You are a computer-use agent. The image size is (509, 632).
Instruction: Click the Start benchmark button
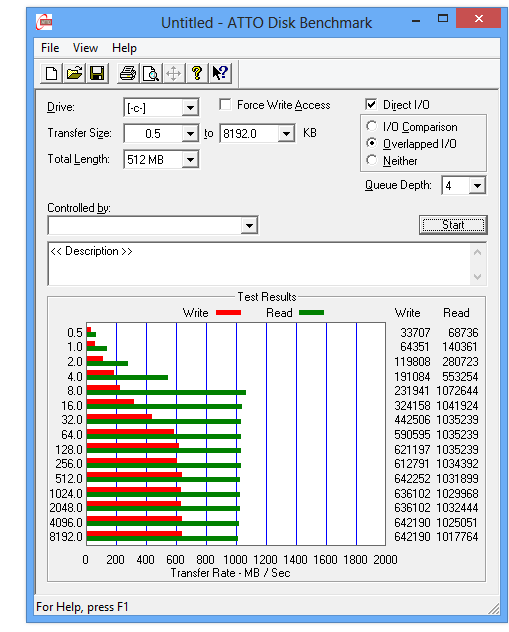tap(453, 225)
